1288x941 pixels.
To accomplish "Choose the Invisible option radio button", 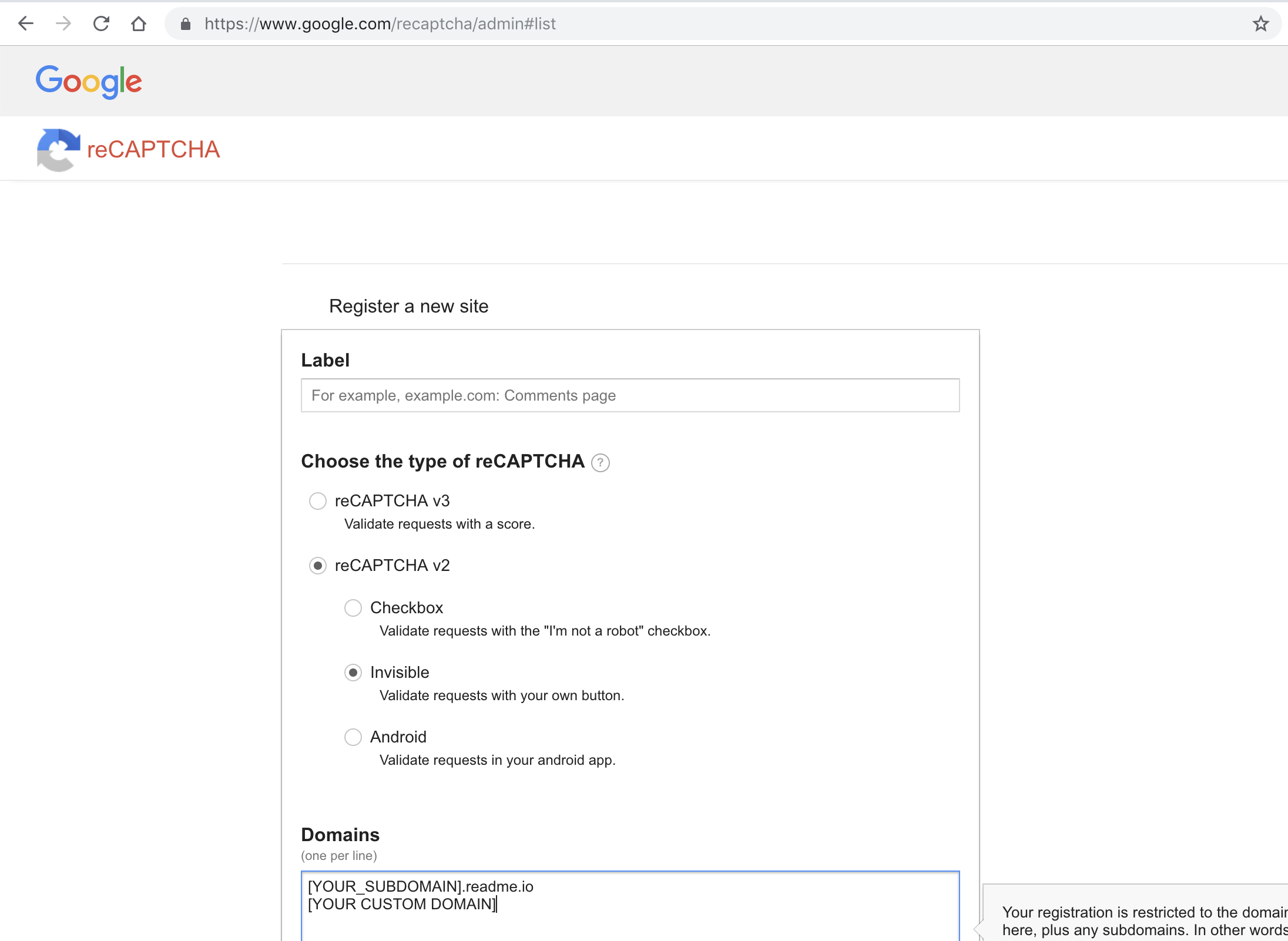I will [x=353, y=673].
